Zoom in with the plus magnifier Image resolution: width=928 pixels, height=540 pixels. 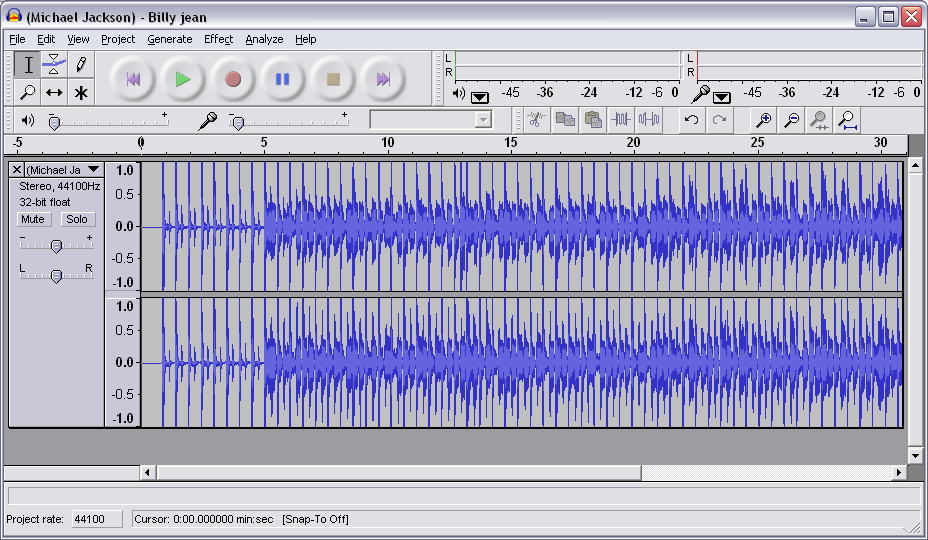coord(763,120)
